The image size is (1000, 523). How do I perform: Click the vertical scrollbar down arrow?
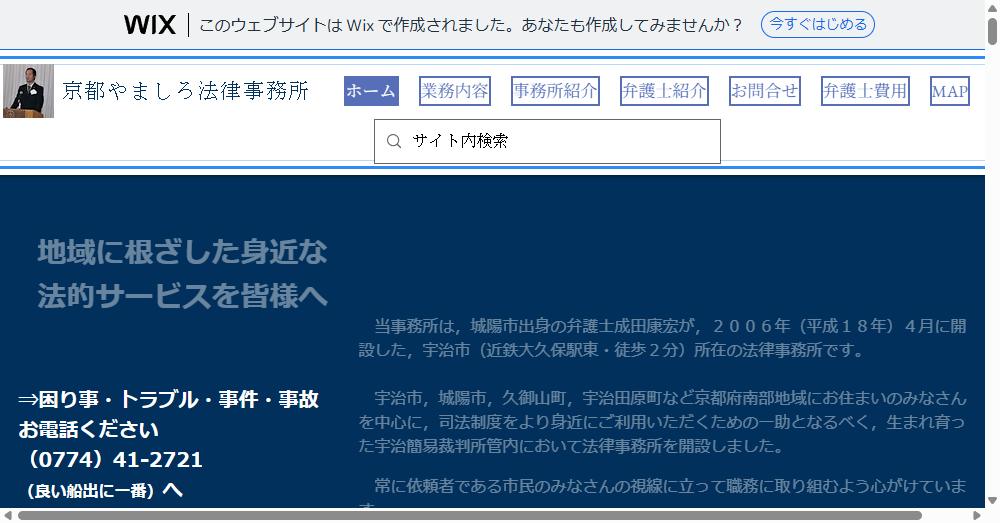tap(992, 500)
